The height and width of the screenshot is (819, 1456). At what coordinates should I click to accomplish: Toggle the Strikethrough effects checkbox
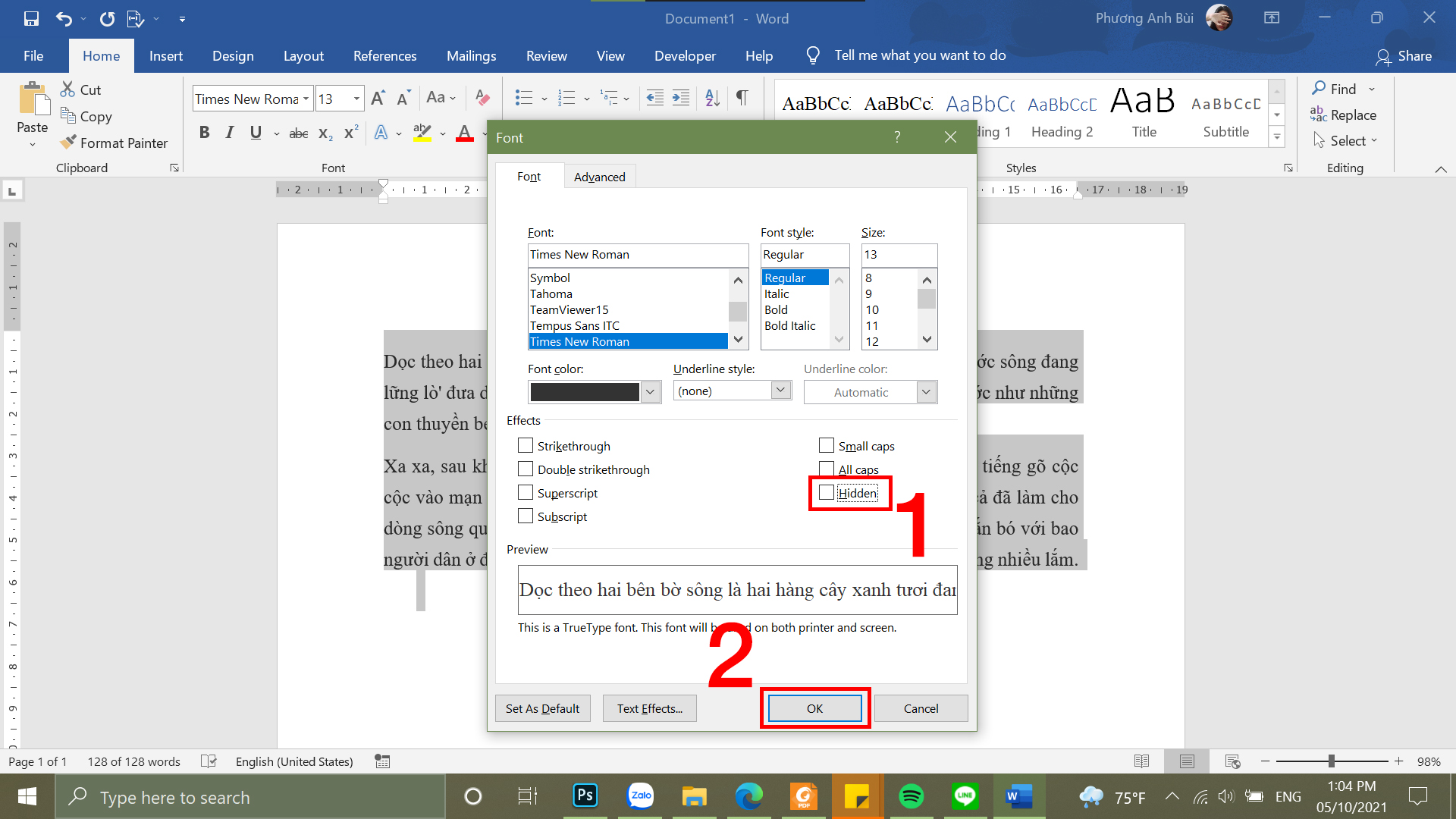pyautogui.click(x=524, y=445)
